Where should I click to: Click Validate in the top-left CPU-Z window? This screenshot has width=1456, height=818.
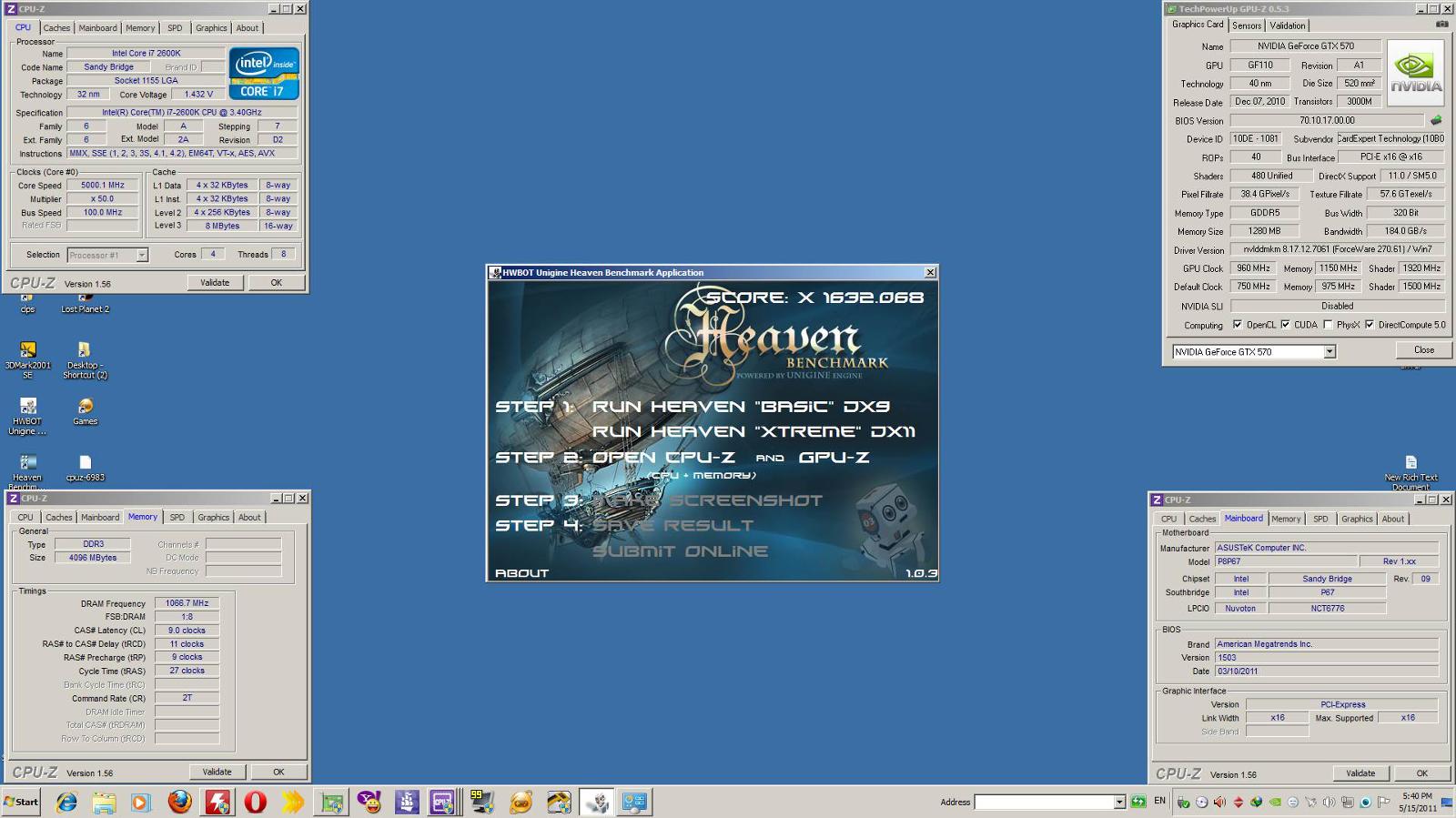click(x=215, y=283)
